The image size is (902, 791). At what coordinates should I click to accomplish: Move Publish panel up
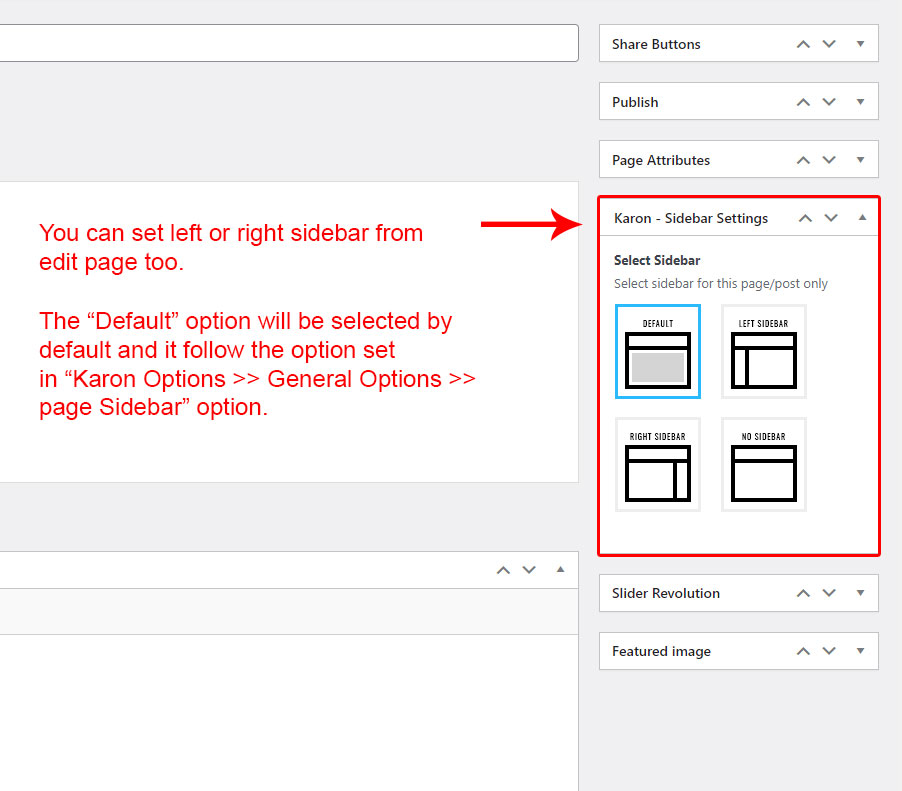click(803, 102)
